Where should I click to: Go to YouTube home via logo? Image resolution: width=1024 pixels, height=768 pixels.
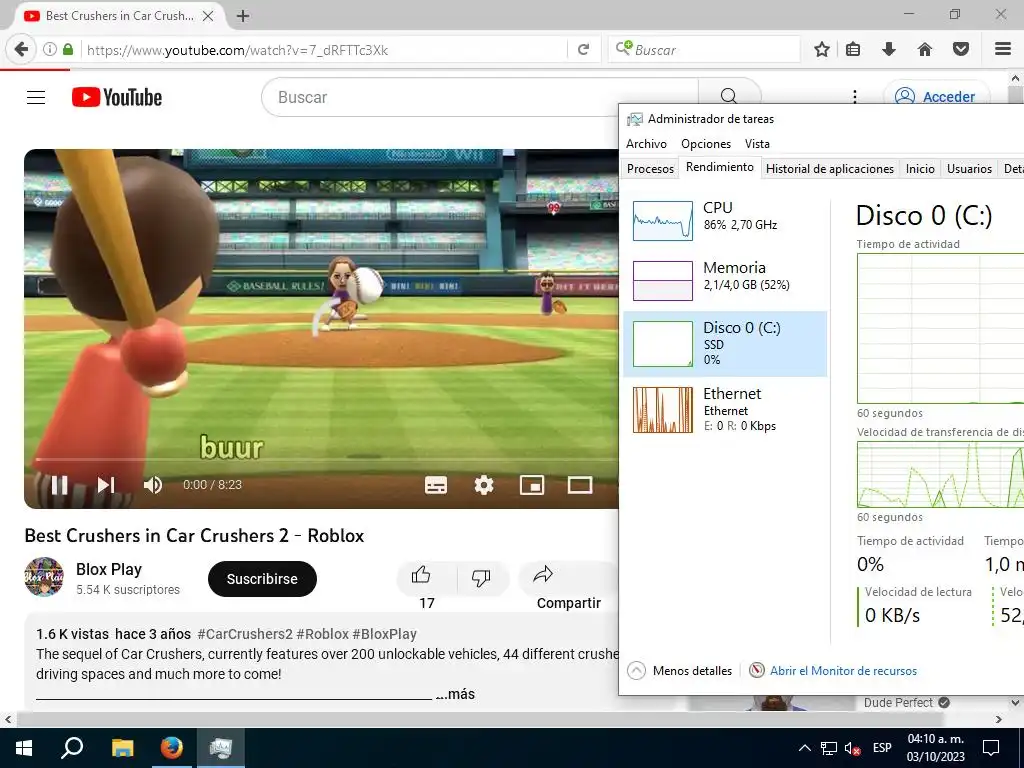[x=117, y=97]
